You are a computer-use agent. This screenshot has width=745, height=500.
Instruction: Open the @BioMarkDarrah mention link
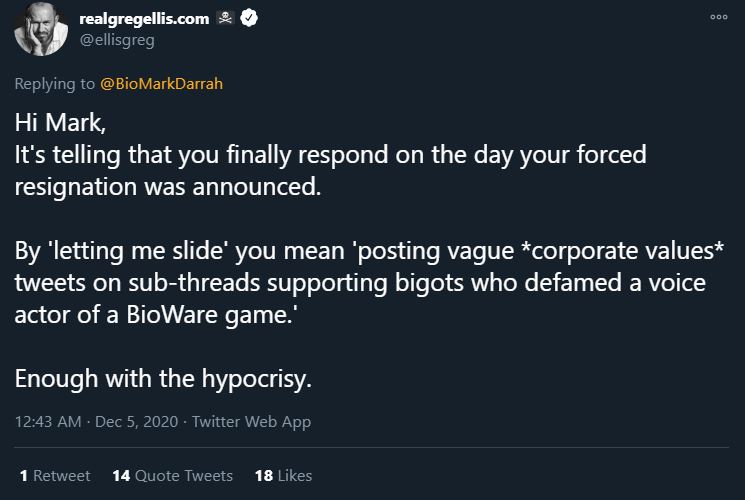pyautogui.click(x=162, y=84)
